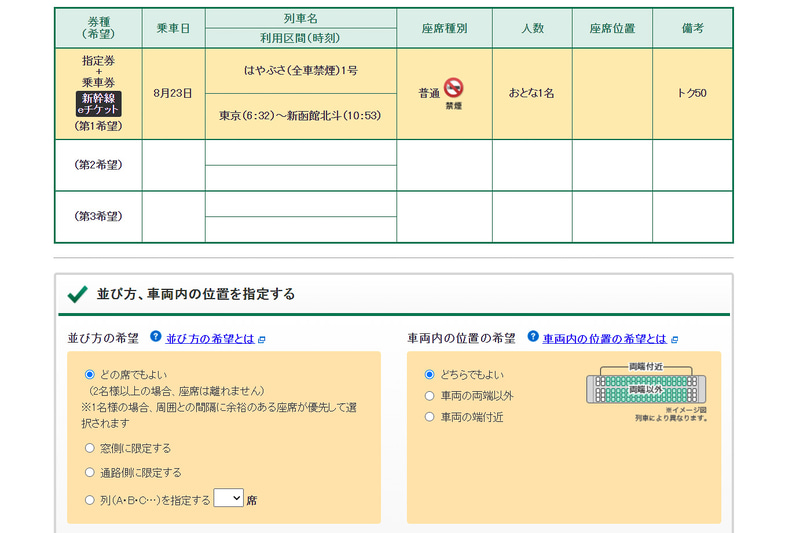Open '車両内の位置の希望とは' help link
Screen dimensions: 800x533
click(x=605, y=339)
